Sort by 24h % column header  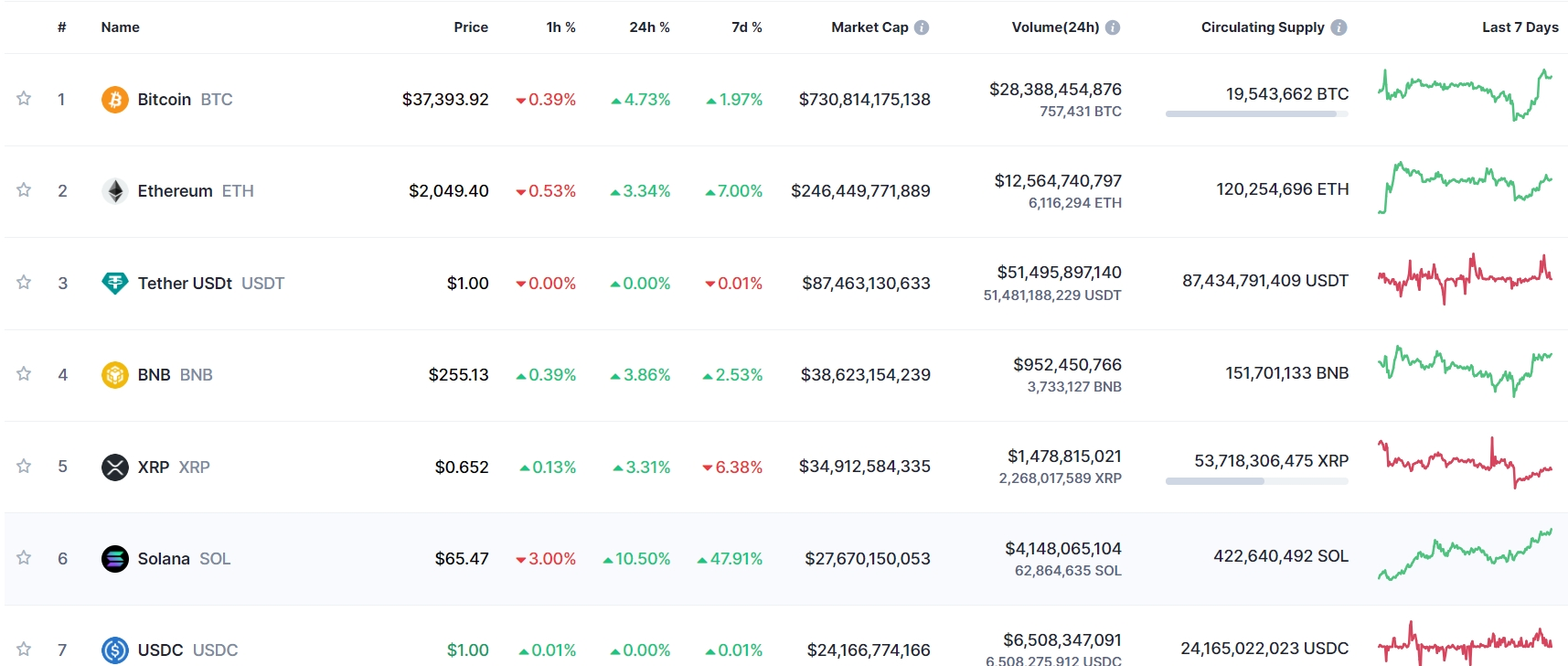tap(649, 27)
